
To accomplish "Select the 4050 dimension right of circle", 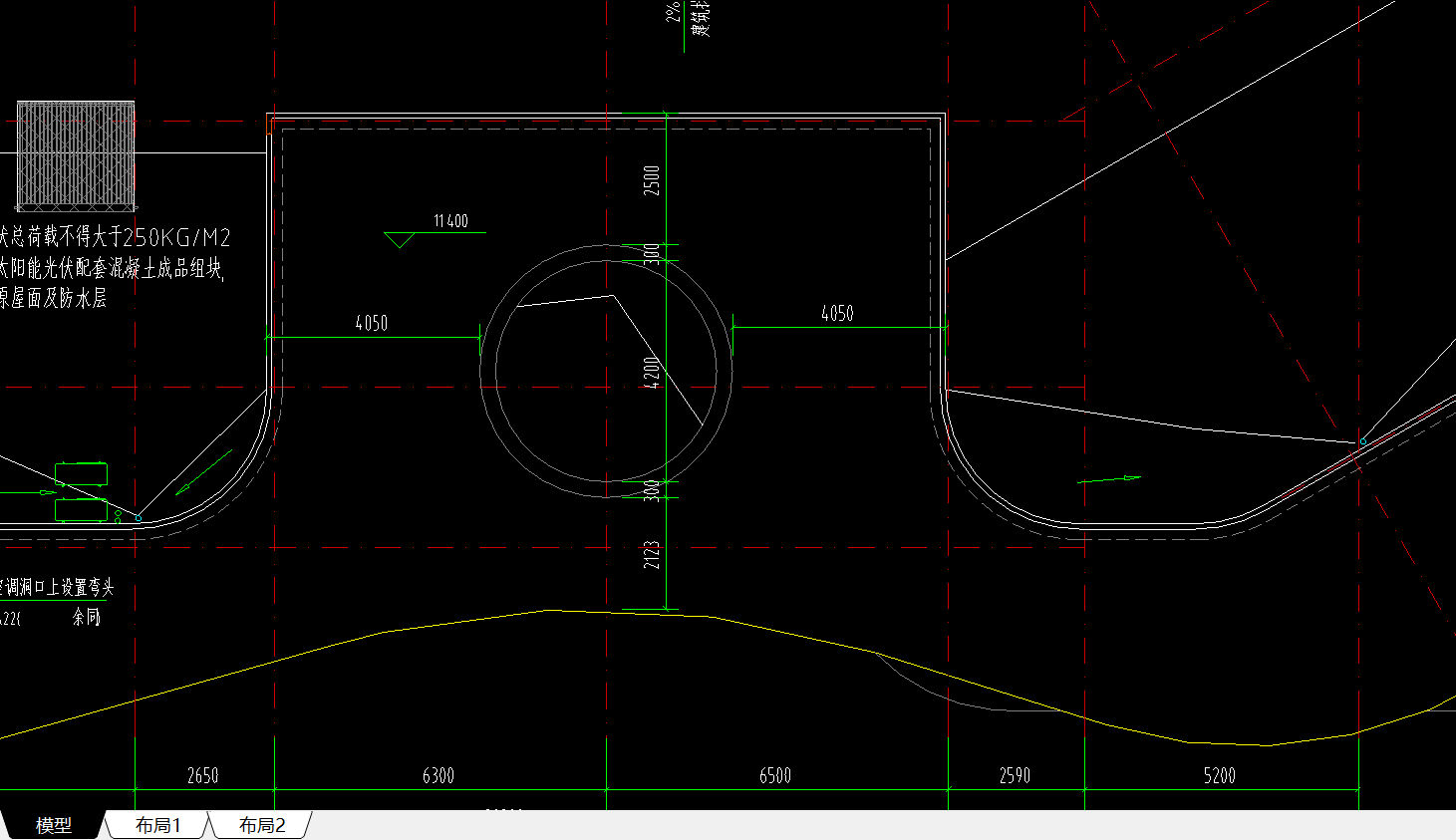I will click(837, 314).
